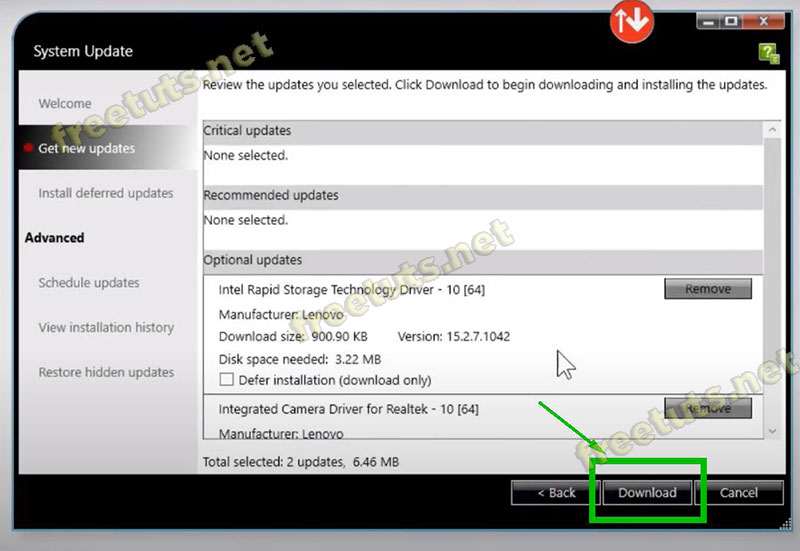This screenshot has height=551, width=800.
Task: Remove the Integrated Camera Driver for Realtek
Action: tap(708, 408)
